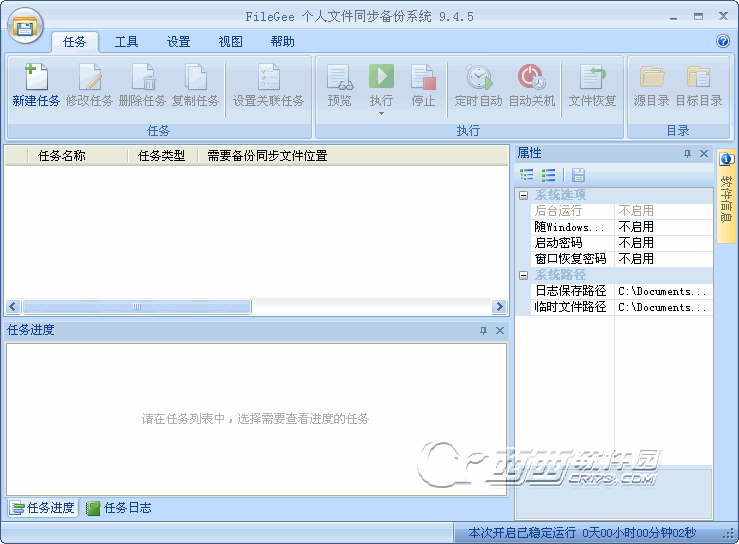Viewport: 739px width, 544px height.
Task: Open the 工具 ribbon tab
Action: tap(126, 42)
